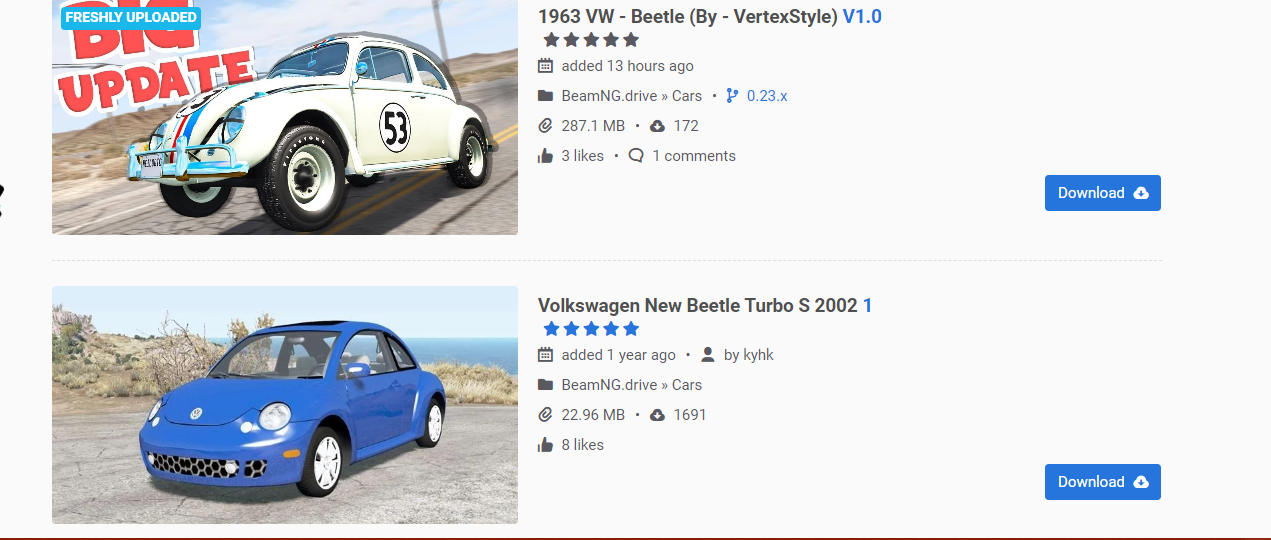Image resolution: width=1271 pixels, height=540 pixels.
Task: Click the author person icon beside 'by kyhk'
Action: 708,355
